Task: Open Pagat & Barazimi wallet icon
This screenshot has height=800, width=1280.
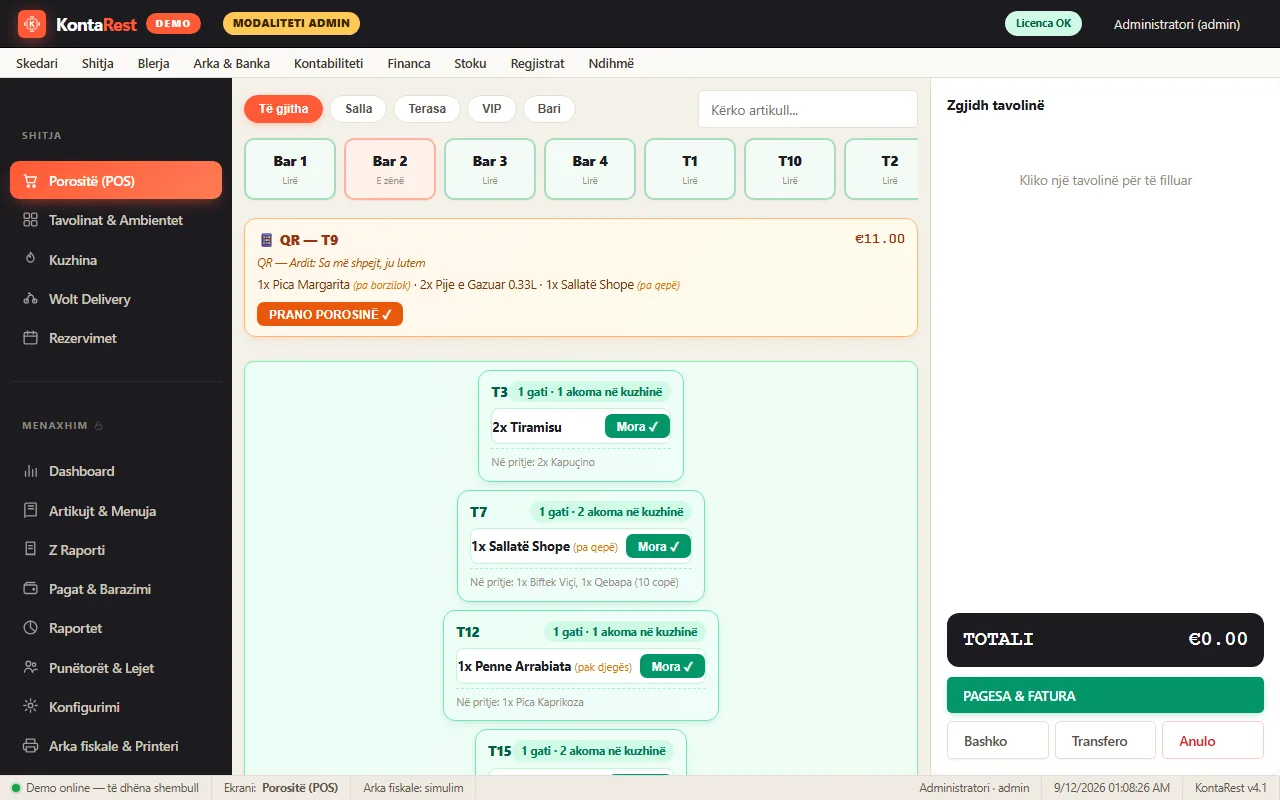Action: click(30, 589)
